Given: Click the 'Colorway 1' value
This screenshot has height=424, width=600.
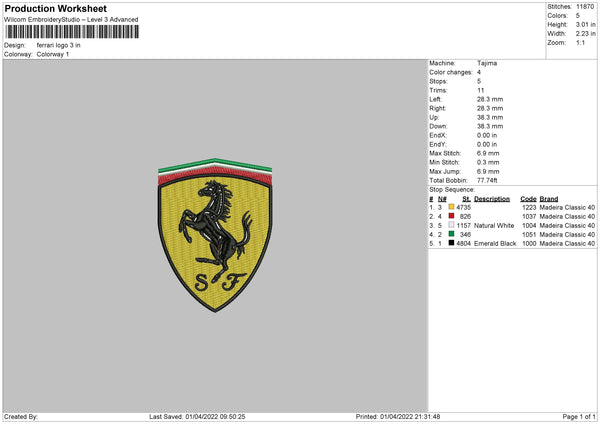Looking at the screenshot, I should pyautogui.click(x=53, y=54).
